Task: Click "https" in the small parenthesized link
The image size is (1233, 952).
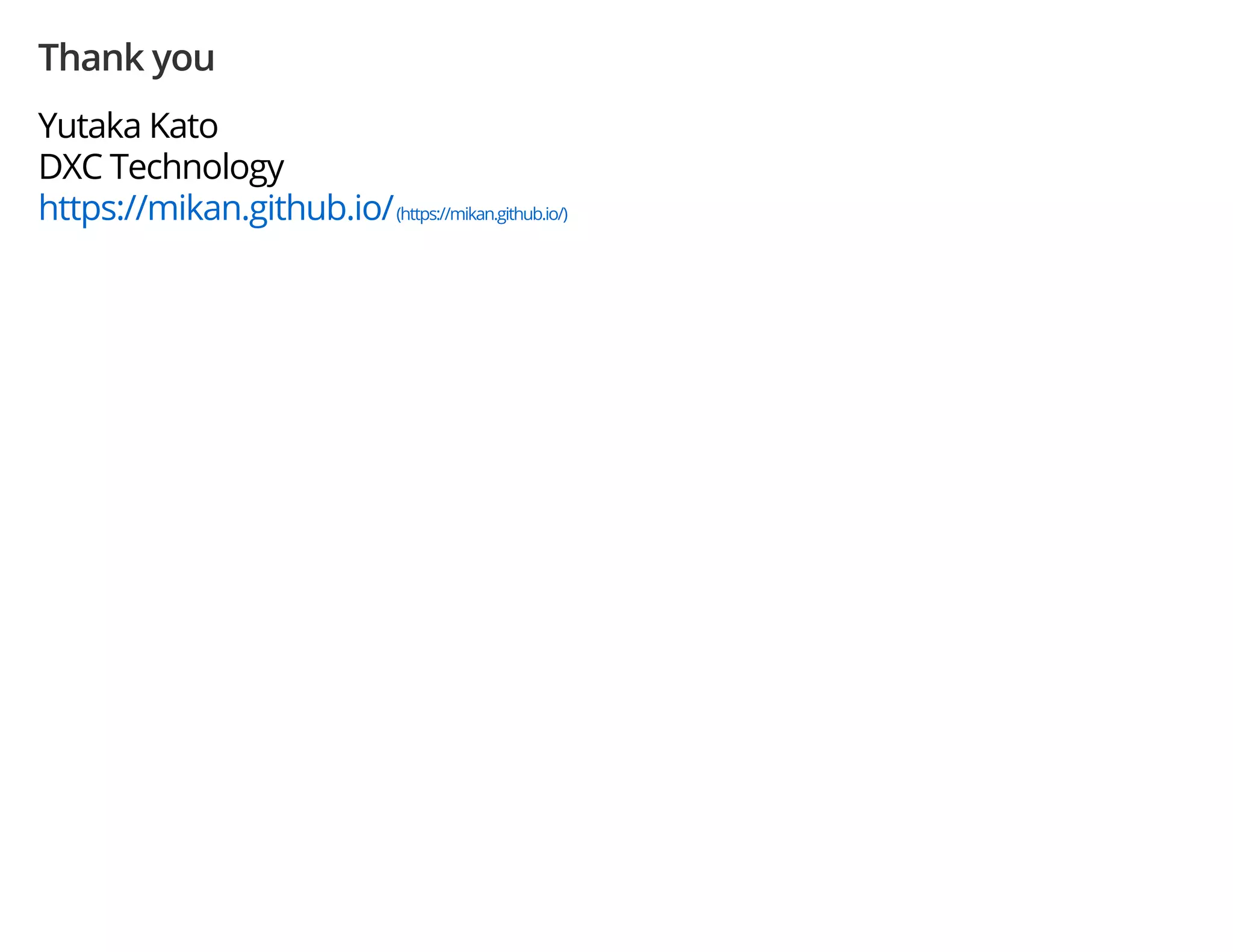Action: 418,215
